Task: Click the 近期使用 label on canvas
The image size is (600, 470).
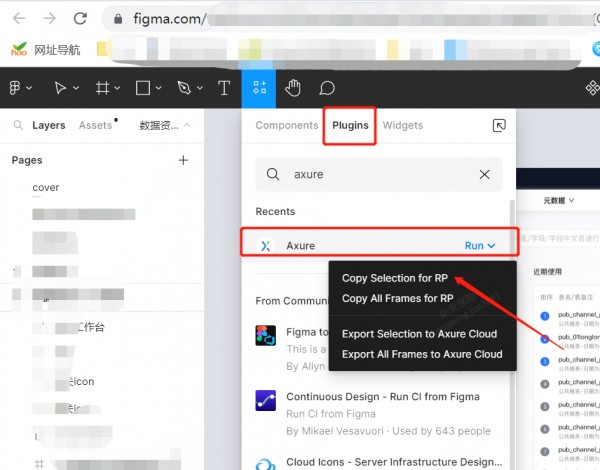Action: pos(548,272)
